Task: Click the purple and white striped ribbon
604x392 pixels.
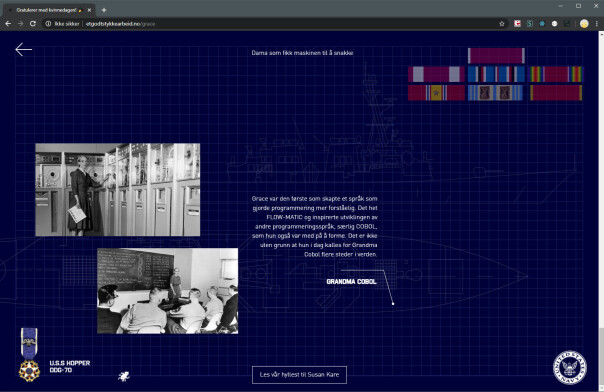Action: [x=436, y=74]
